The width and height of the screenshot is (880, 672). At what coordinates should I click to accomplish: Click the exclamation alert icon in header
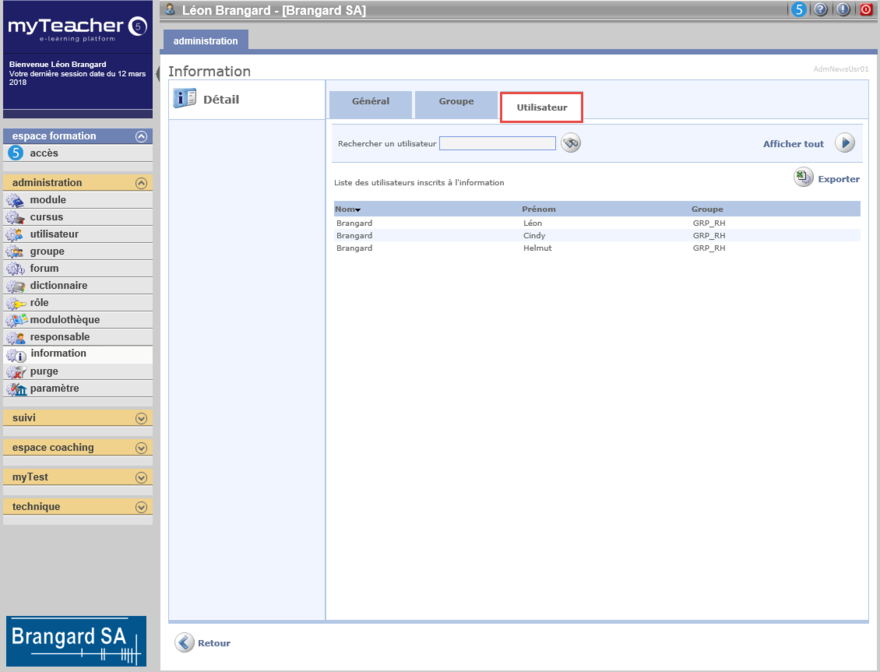click(843, 10)
